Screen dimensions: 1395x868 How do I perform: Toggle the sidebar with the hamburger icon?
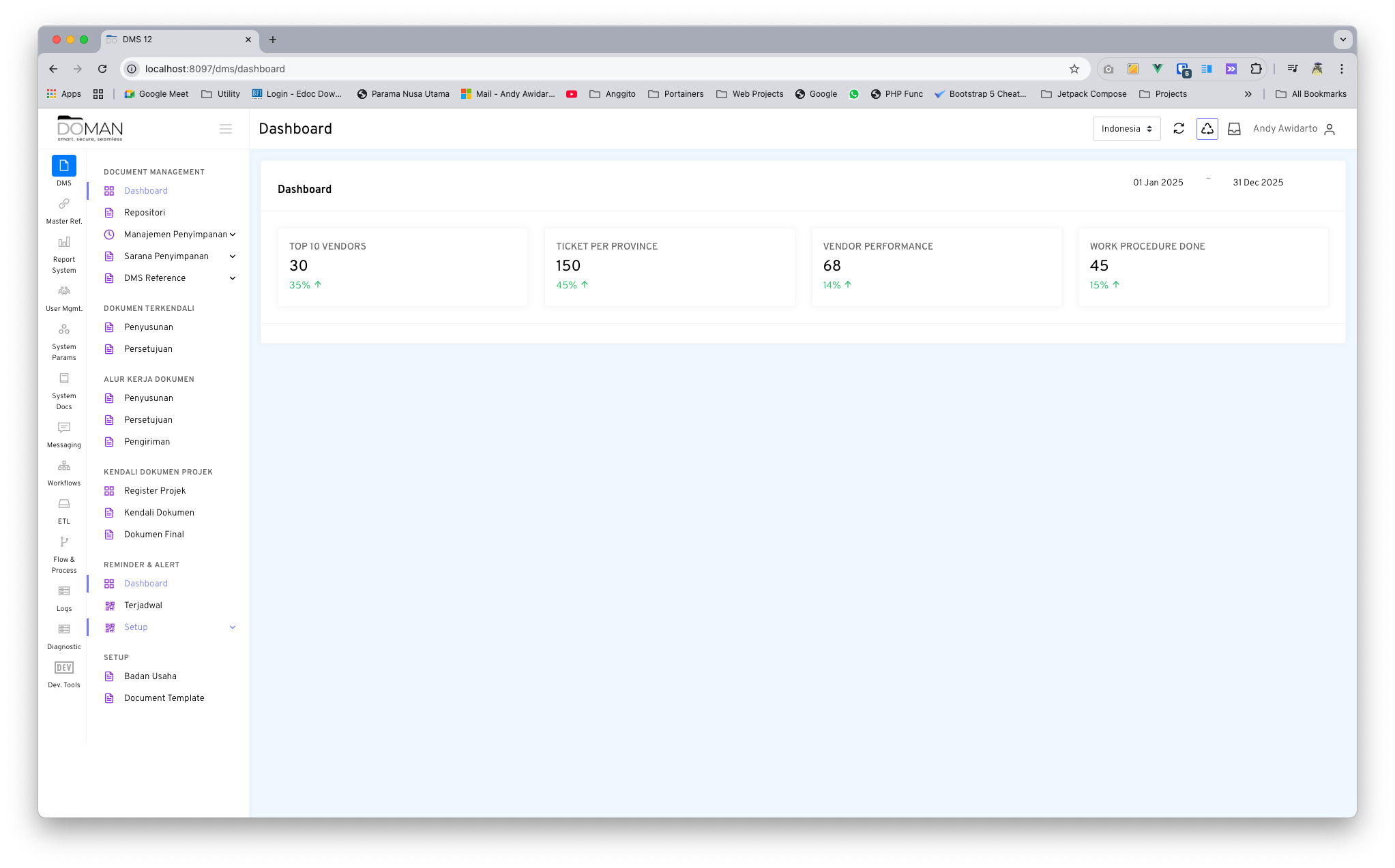point(226,128)
